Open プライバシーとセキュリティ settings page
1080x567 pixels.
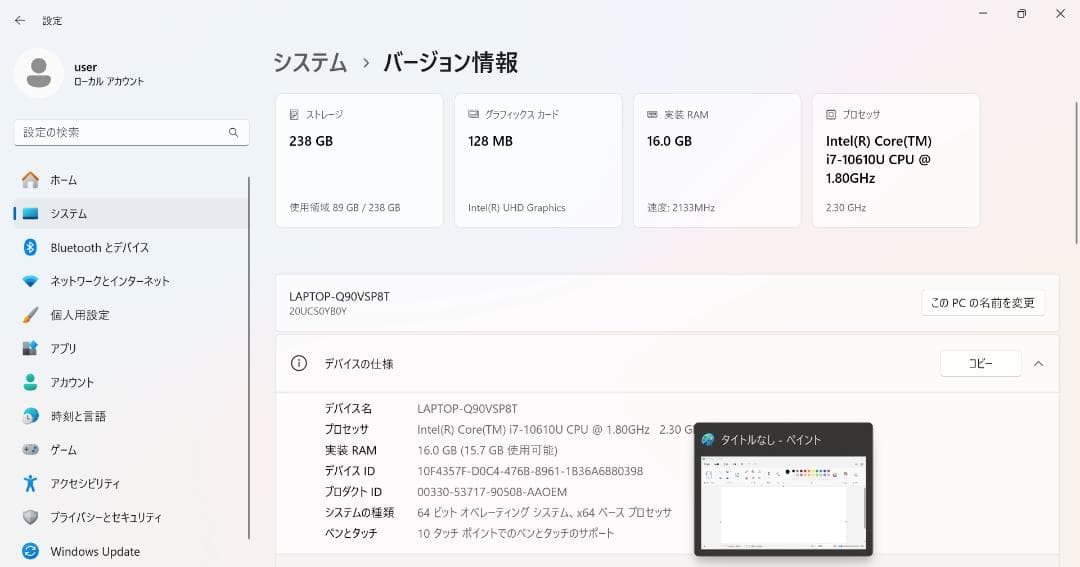coord(132,517)
